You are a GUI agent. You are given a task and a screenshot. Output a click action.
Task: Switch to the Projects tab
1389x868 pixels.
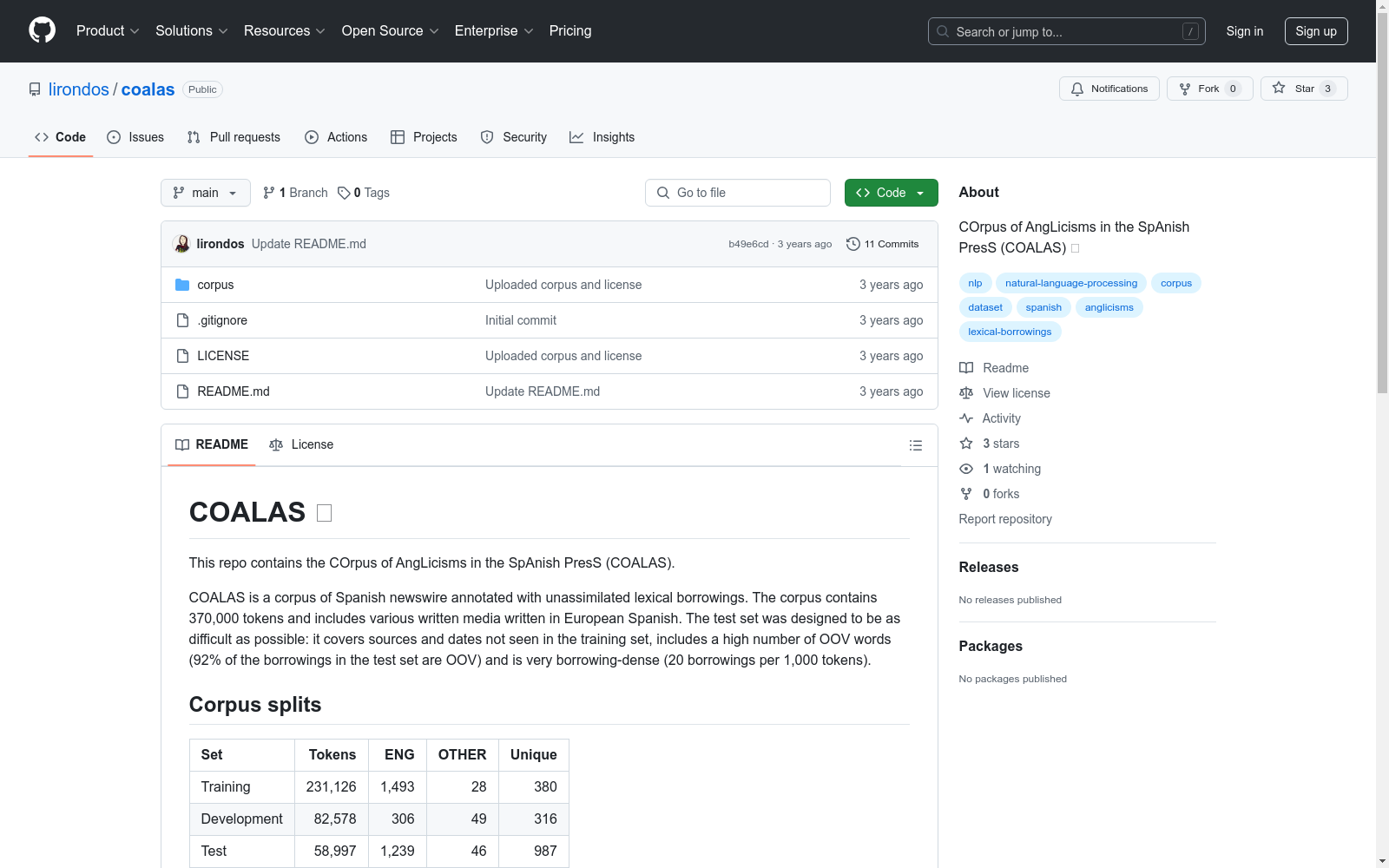[x=424, y=137]
